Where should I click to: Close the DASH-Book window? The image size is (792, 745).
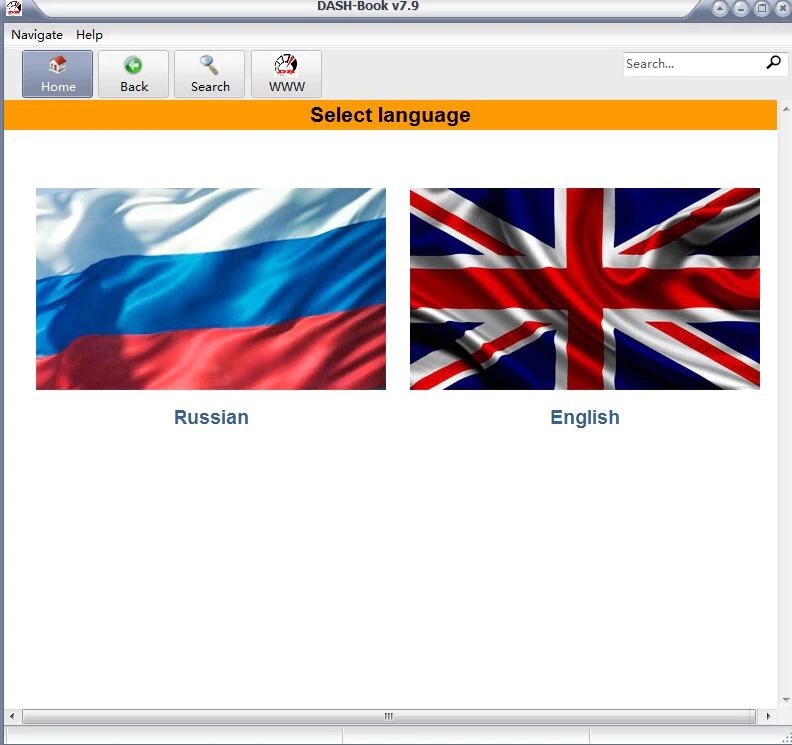tap(782, 9)
